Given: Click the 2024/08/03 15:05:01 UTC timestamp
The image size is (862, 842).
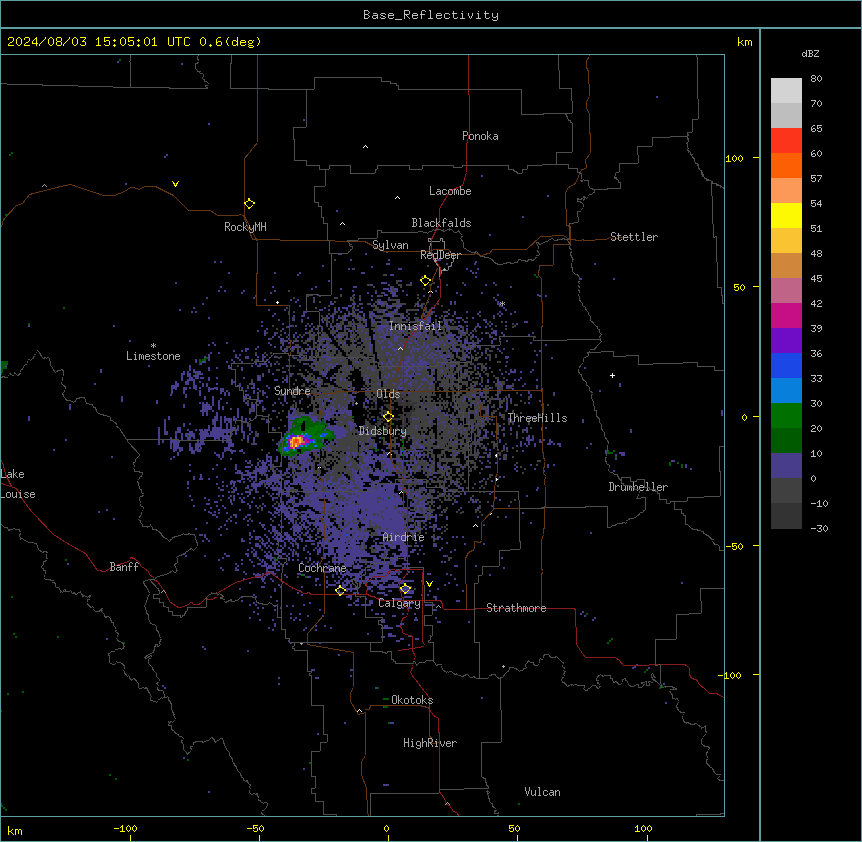Looking at the screenshot, I should pyautogui.click(x=99, y=42).
